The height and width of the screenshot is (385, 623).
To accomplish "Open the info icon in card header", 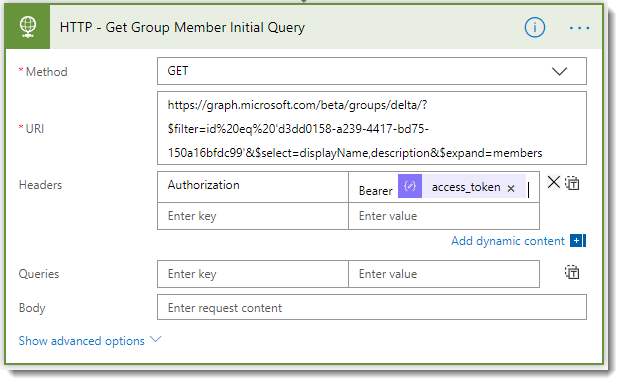I will [x=534, y=28].
